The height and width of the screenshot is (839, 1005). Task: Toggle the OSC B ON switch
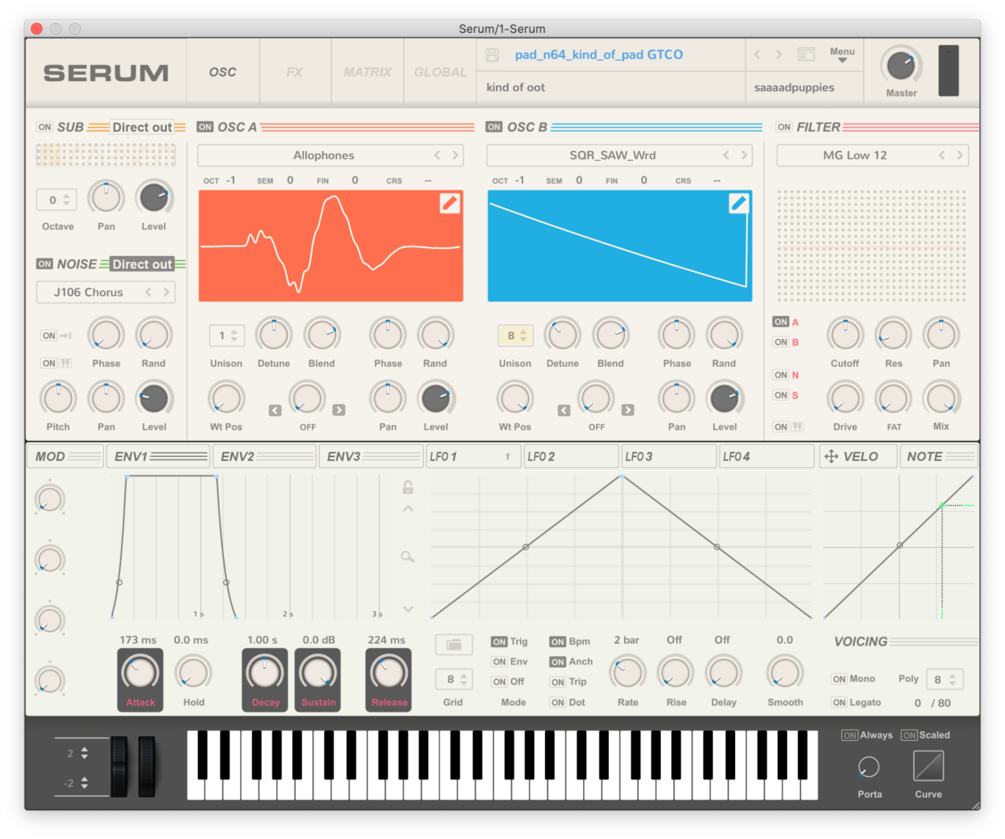[494, 127]
